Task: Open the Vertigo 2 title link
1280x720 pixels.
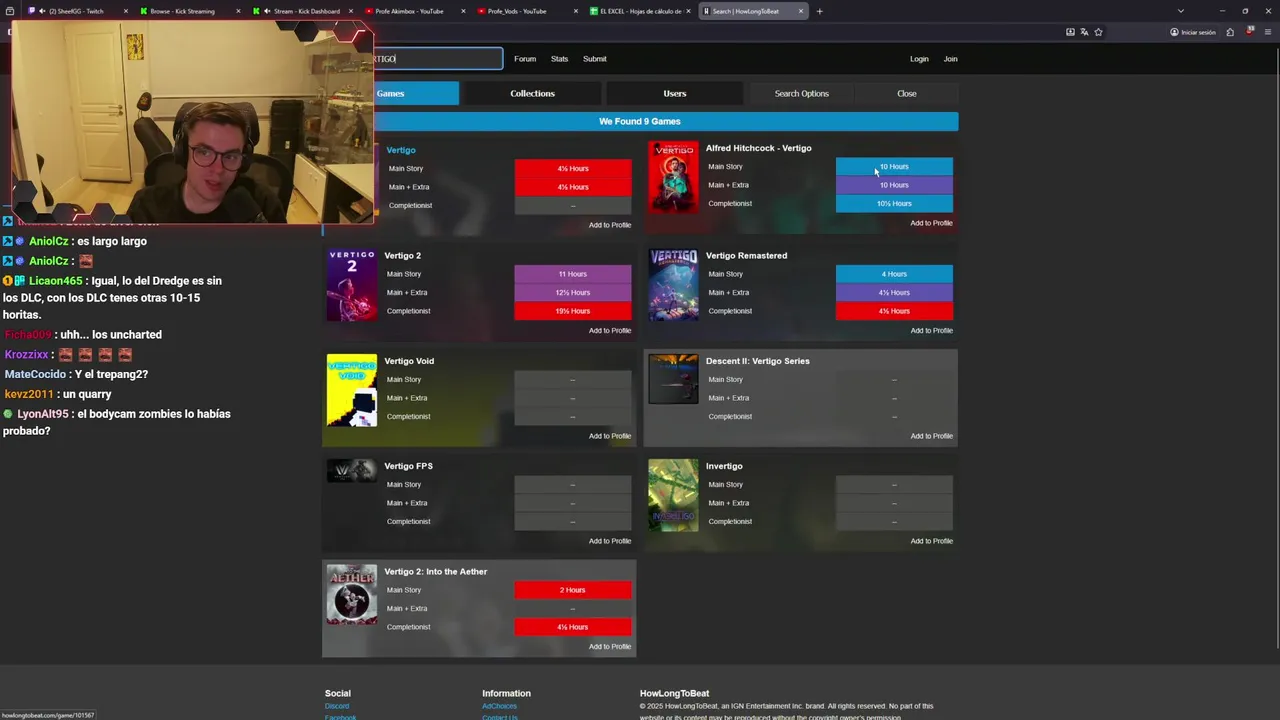Action: 403,255
